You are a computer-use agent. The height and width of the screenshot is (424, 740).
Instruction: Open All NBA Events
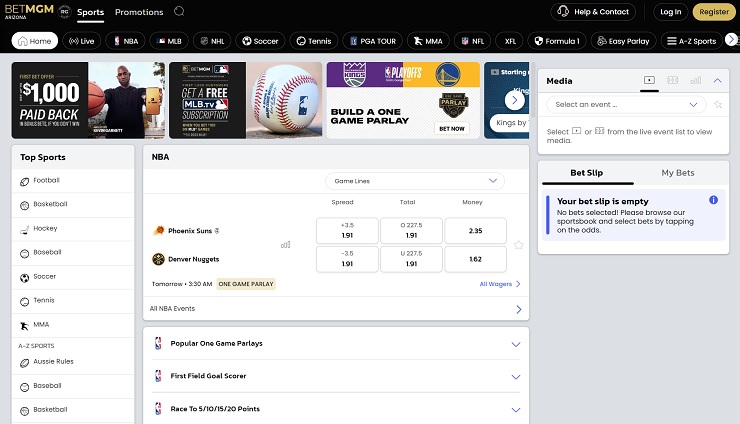pos(336,309)
